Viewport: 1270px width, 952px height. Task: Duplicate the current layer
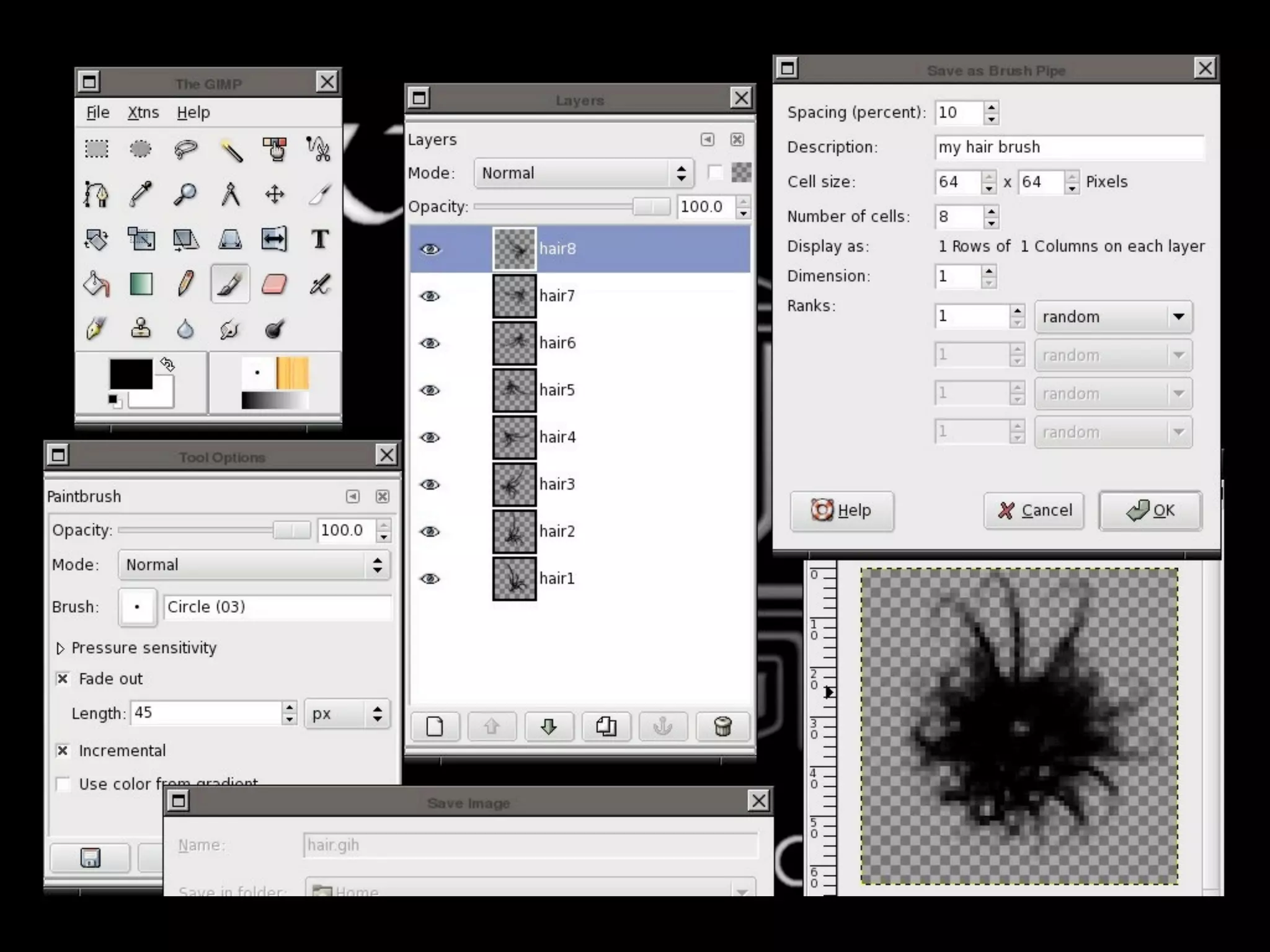(x=606, y=726)
